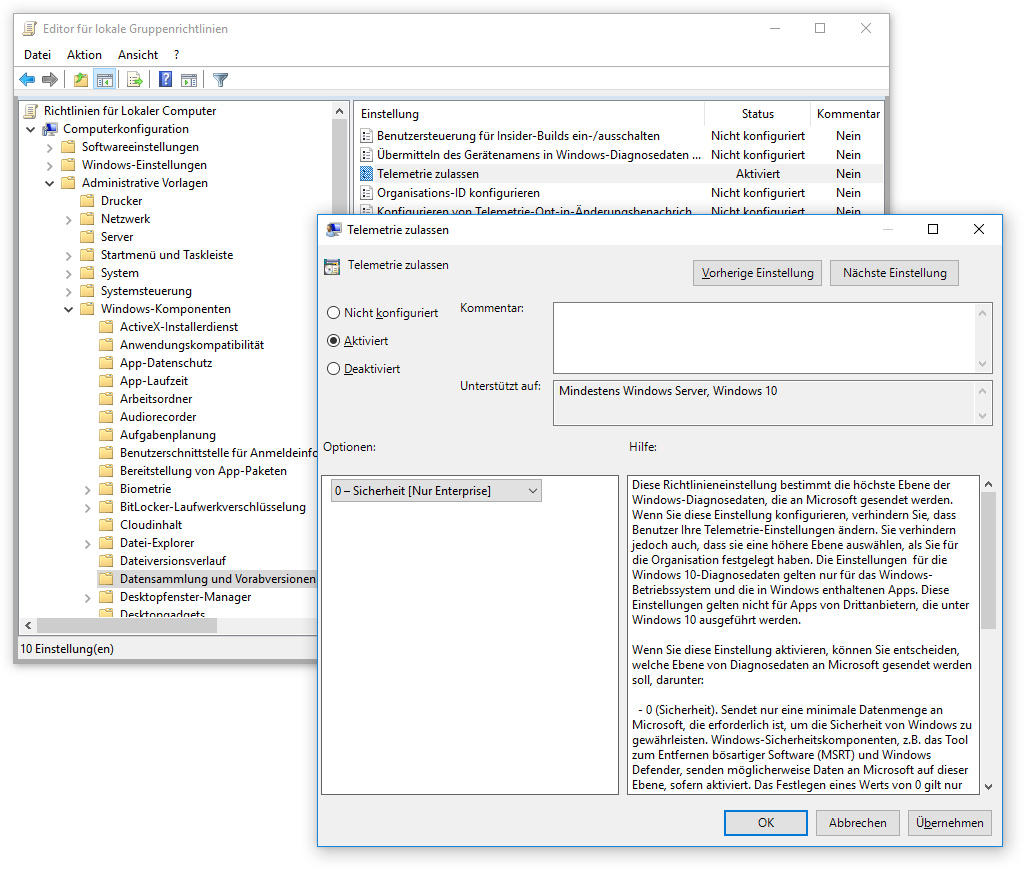Open the Aktion menu
Viewport: 1024px width, 869px height.
coord(84,55)
